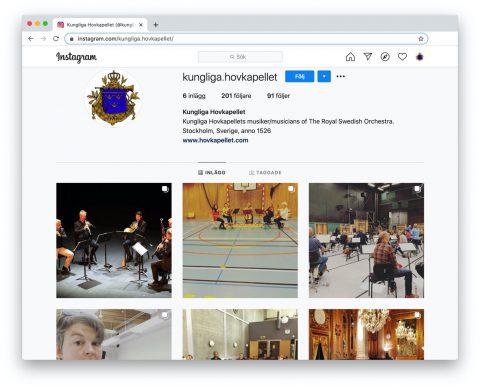The image size is (480, 389).
Task: Reload the page in browser toolbar
Action: (x=56, y=39)
